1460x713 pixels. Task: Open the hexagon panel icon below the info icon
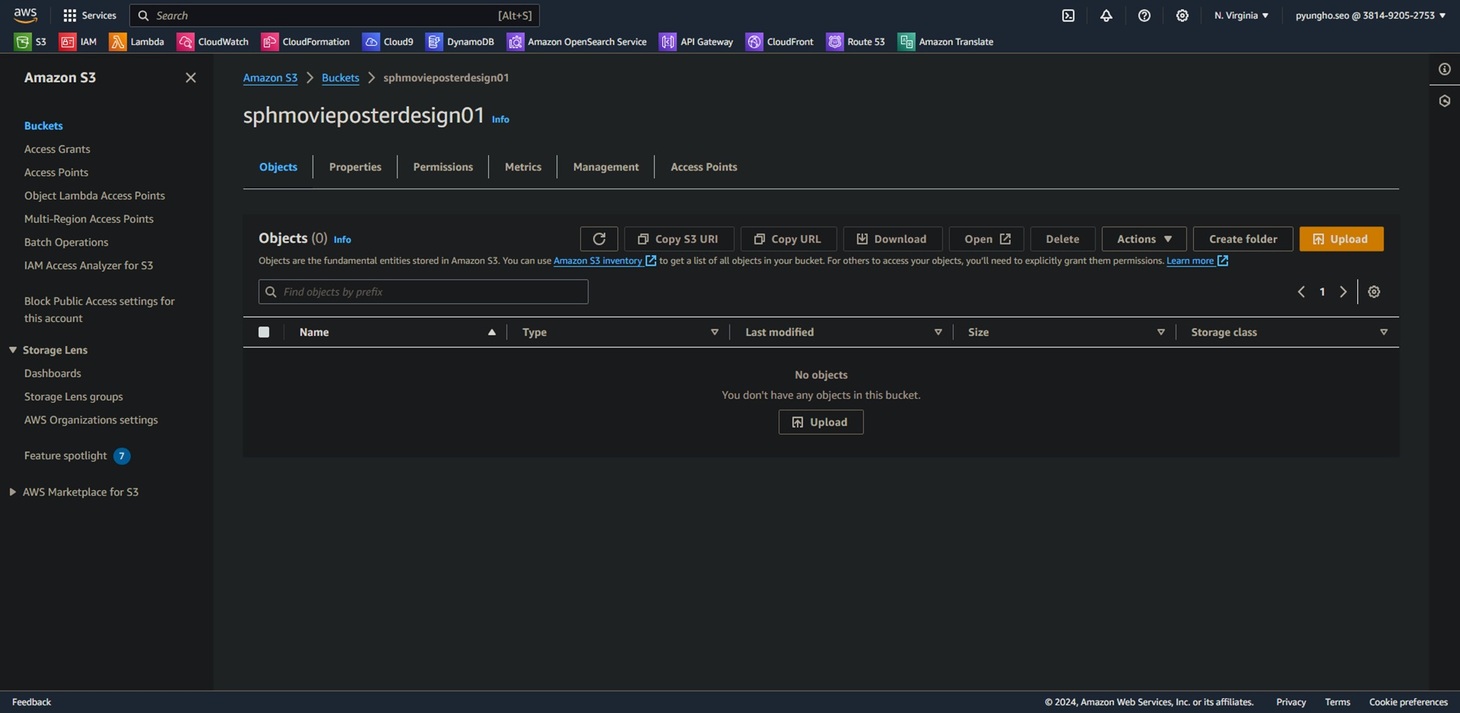click(x=1445, y=101)
